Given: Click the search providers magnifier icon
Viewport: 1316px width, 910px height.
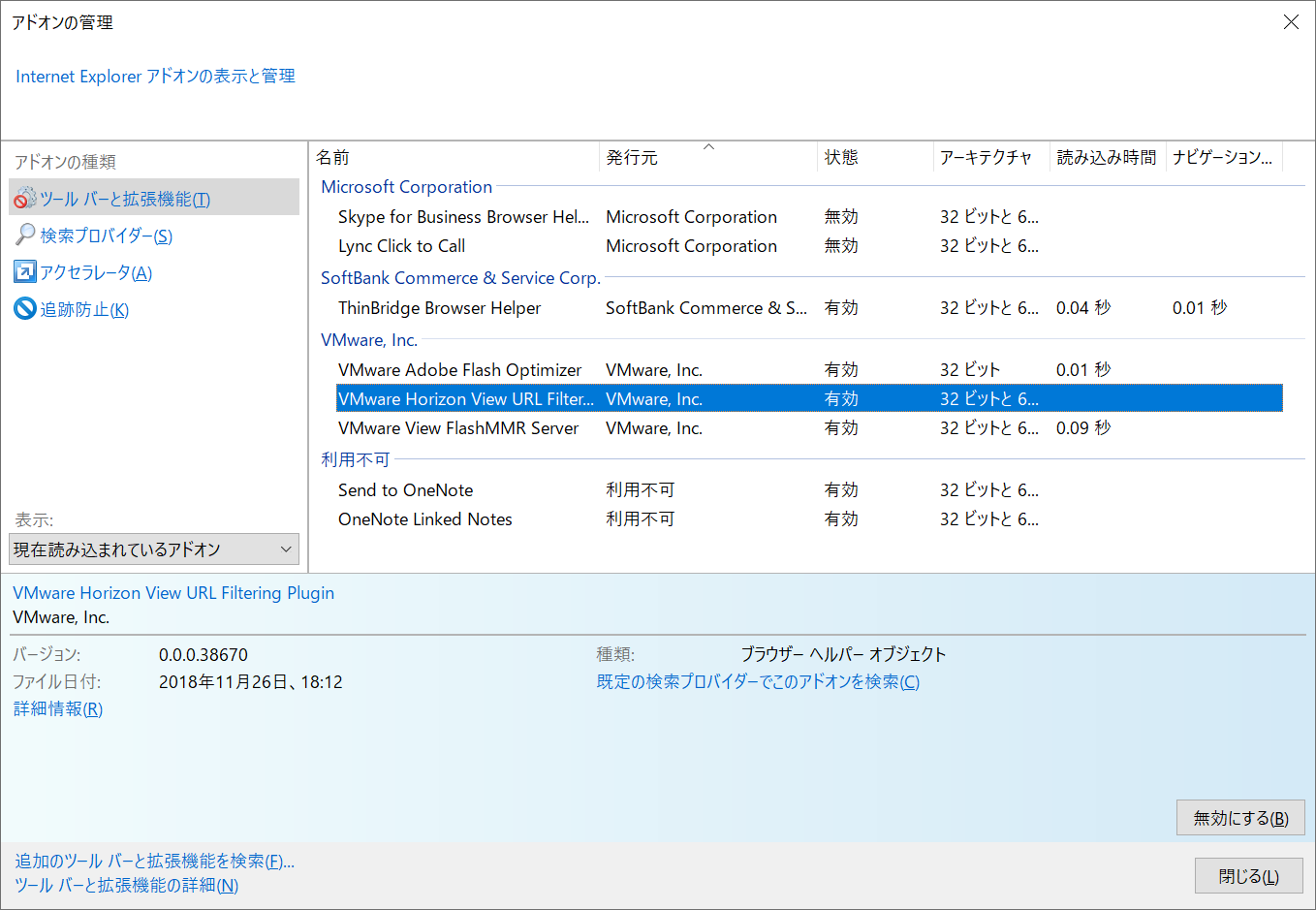Looking at the screenshot, I should pos(25,235).
